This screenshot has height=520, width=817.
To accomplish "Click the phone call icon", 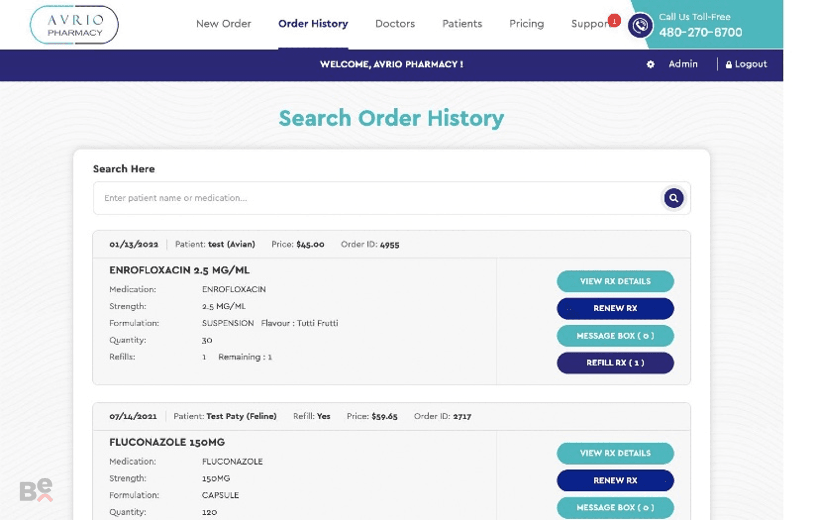I will (x=640, y=26).
